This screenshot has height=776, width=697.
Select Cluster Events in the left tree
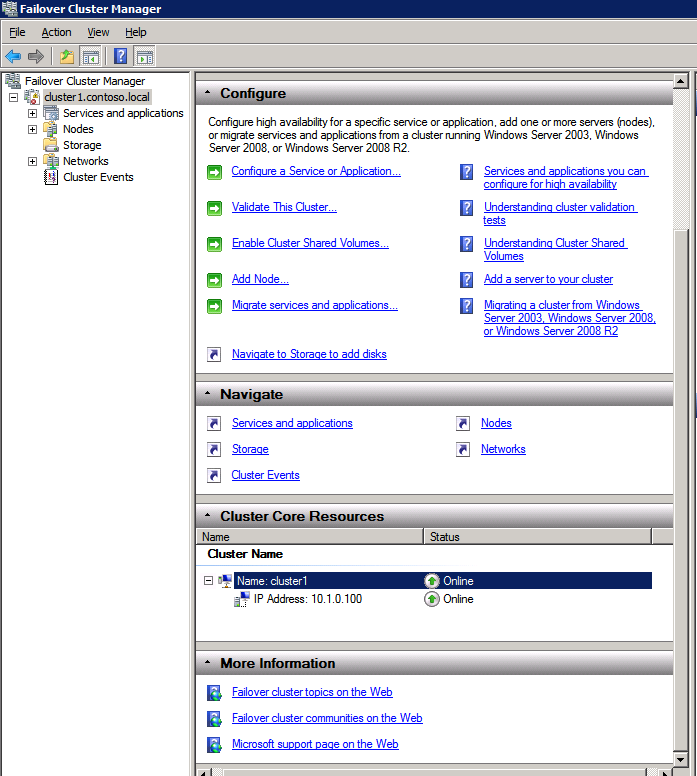tap(98, 177)
